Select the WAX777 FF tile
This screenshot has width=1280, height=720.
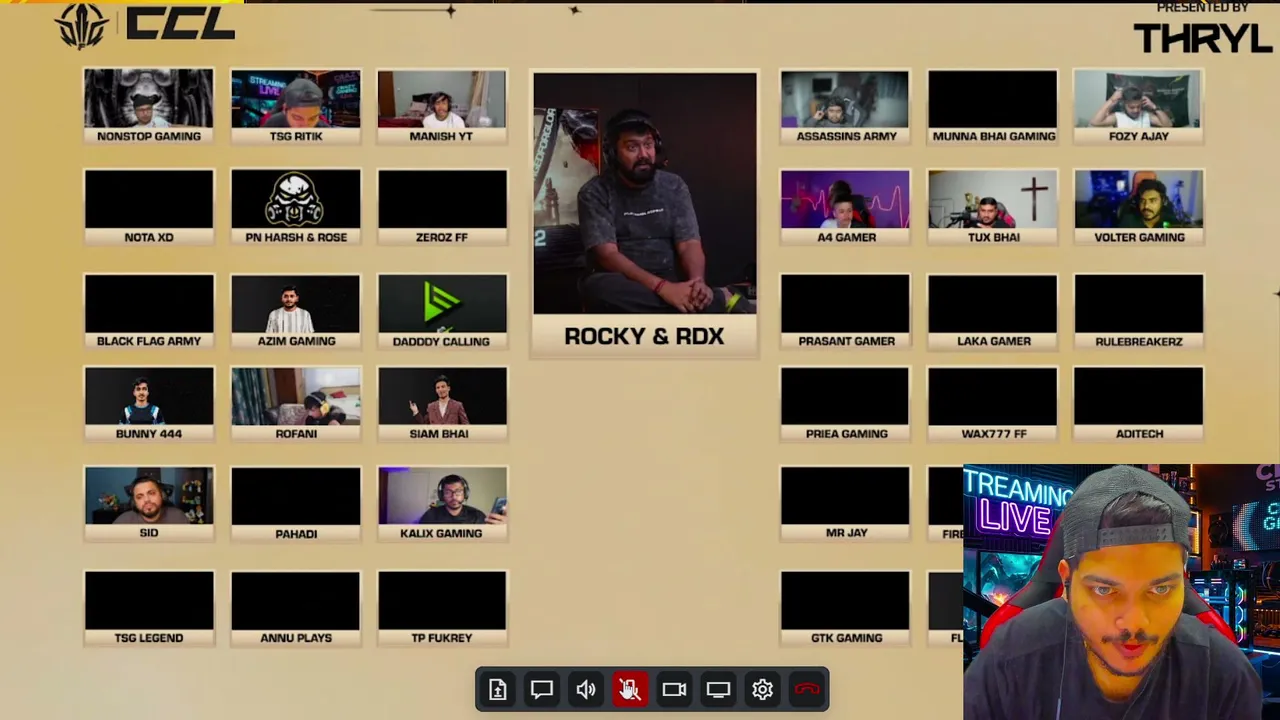tap(993, 404)
